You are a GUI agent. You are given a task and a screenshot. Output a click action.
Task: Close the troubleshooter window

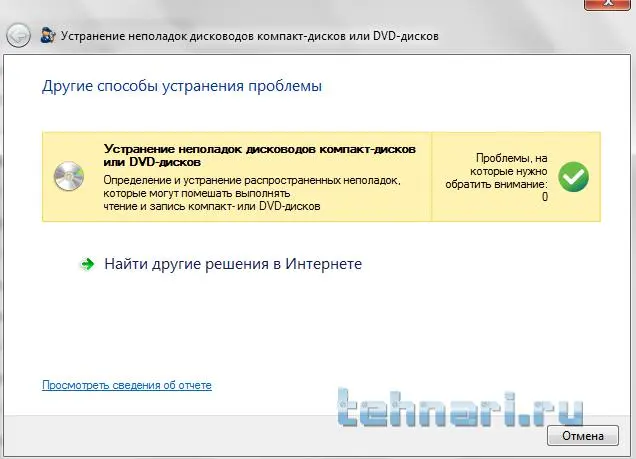pos(608,4)
